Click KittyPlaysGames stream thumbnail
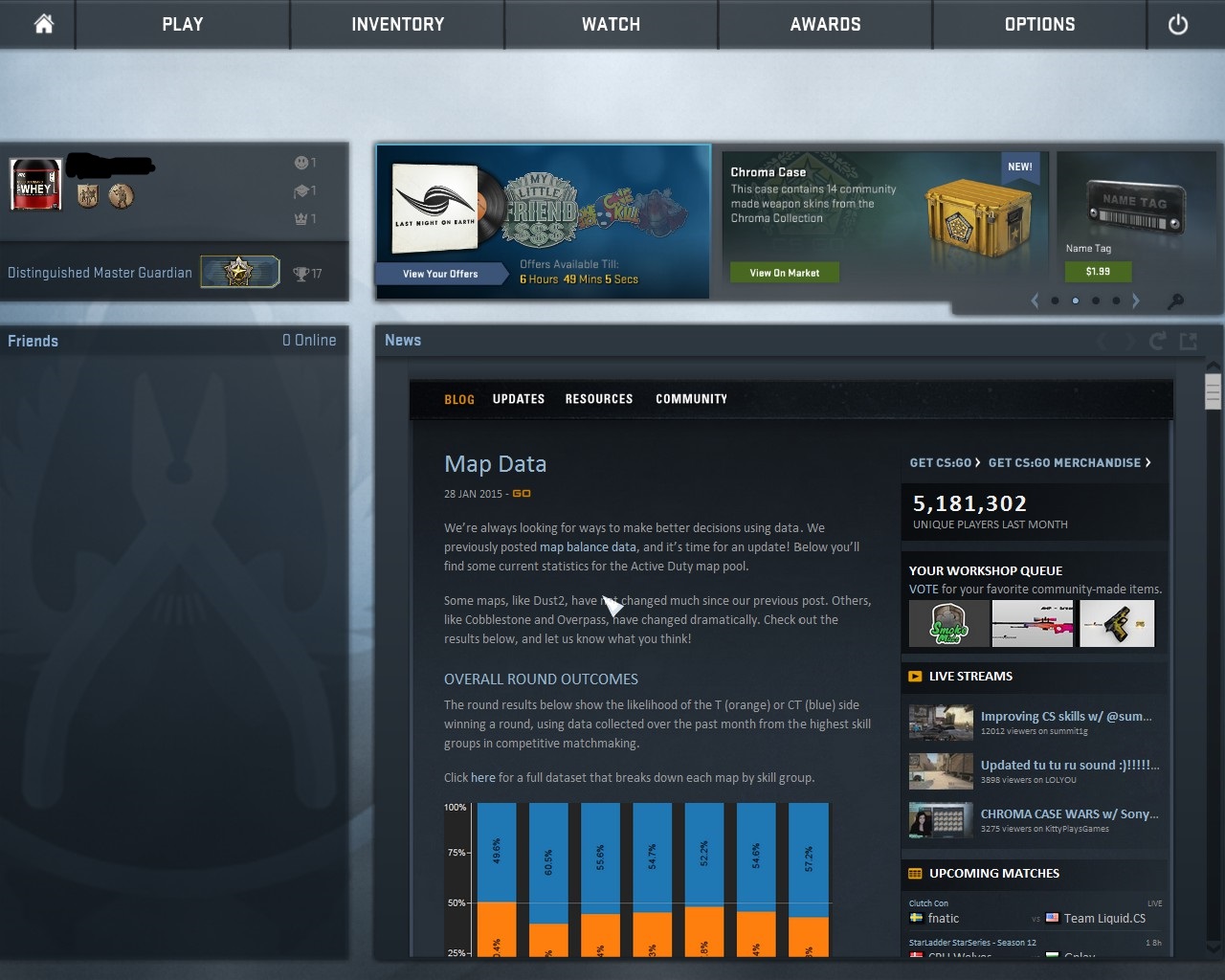The height and width of the screenshot is (980, 1225). [x=941, y=820]
